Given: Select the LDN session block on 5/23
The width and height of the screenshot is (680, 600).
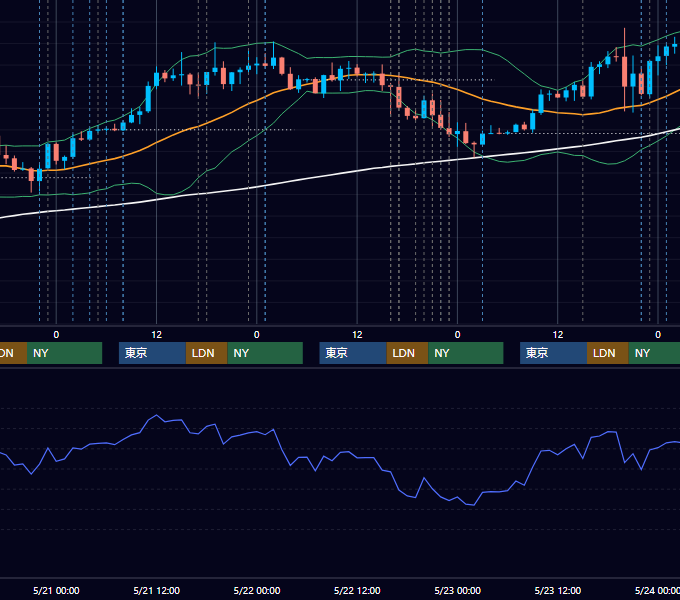Looking at the screenshot, I should 608,353.
